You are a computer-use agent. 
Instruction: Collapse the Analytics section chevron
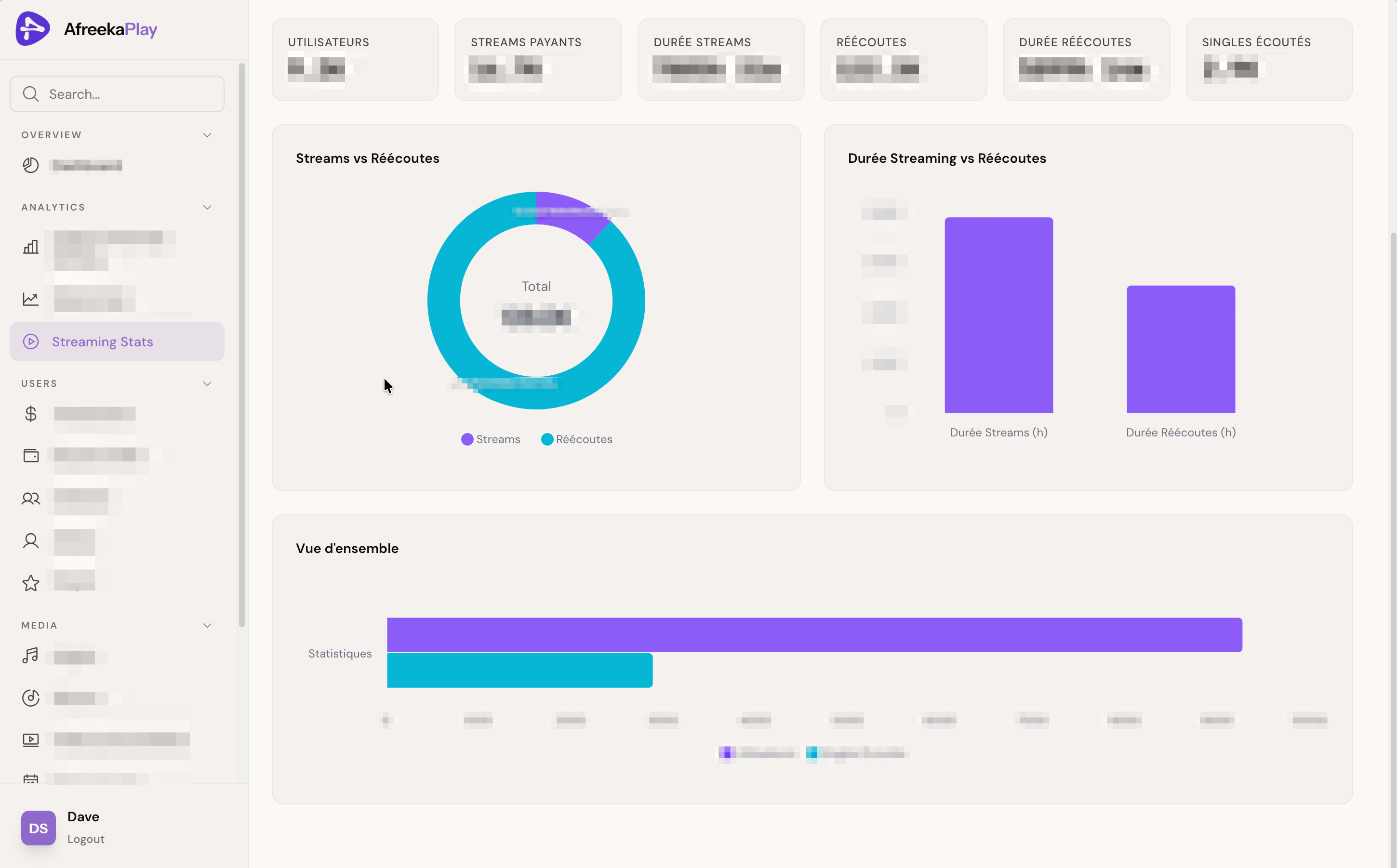pos(207,207)
